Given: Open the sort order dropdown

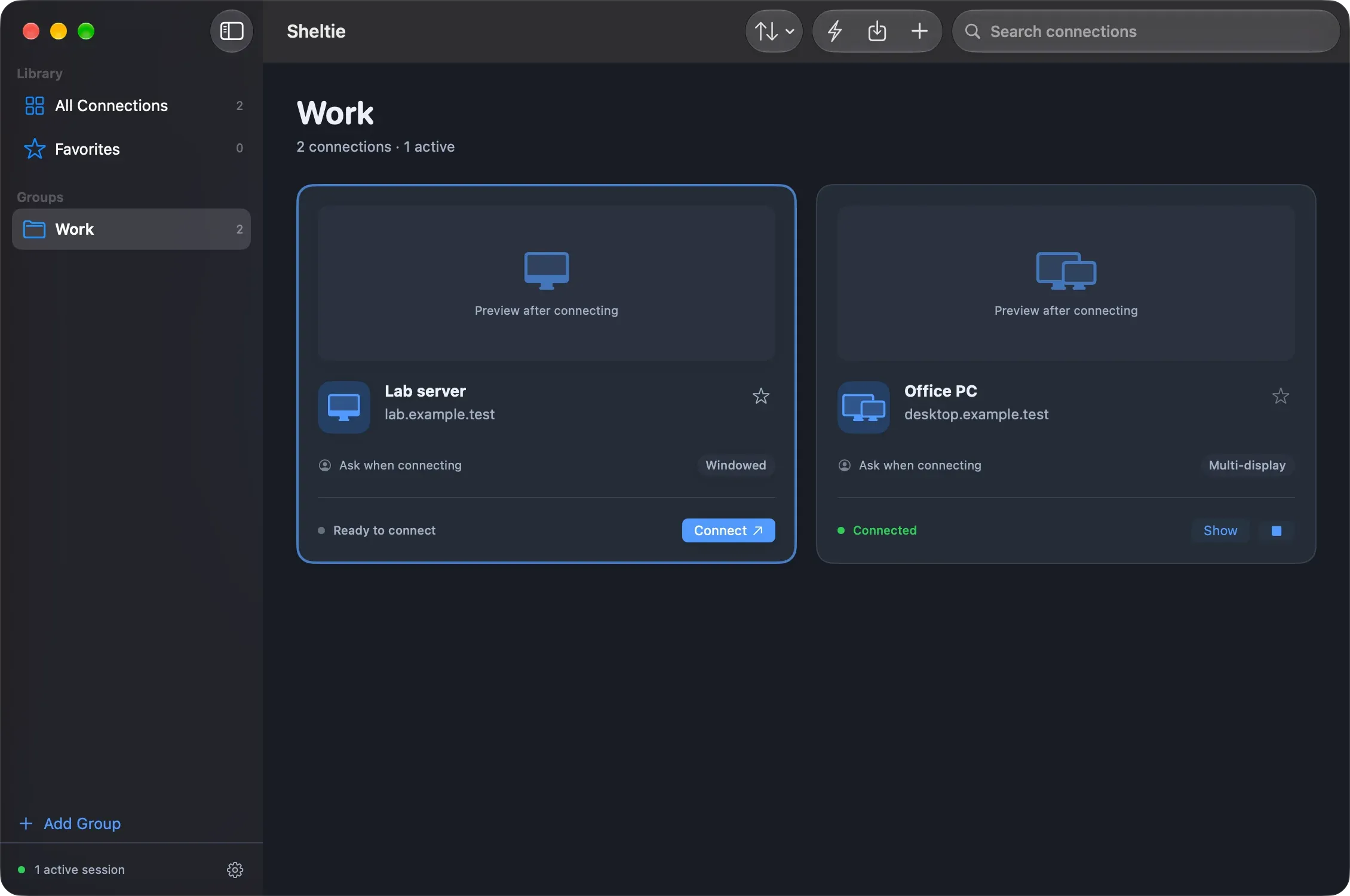Looking at the screenshot, I should [x=774, y=31].
